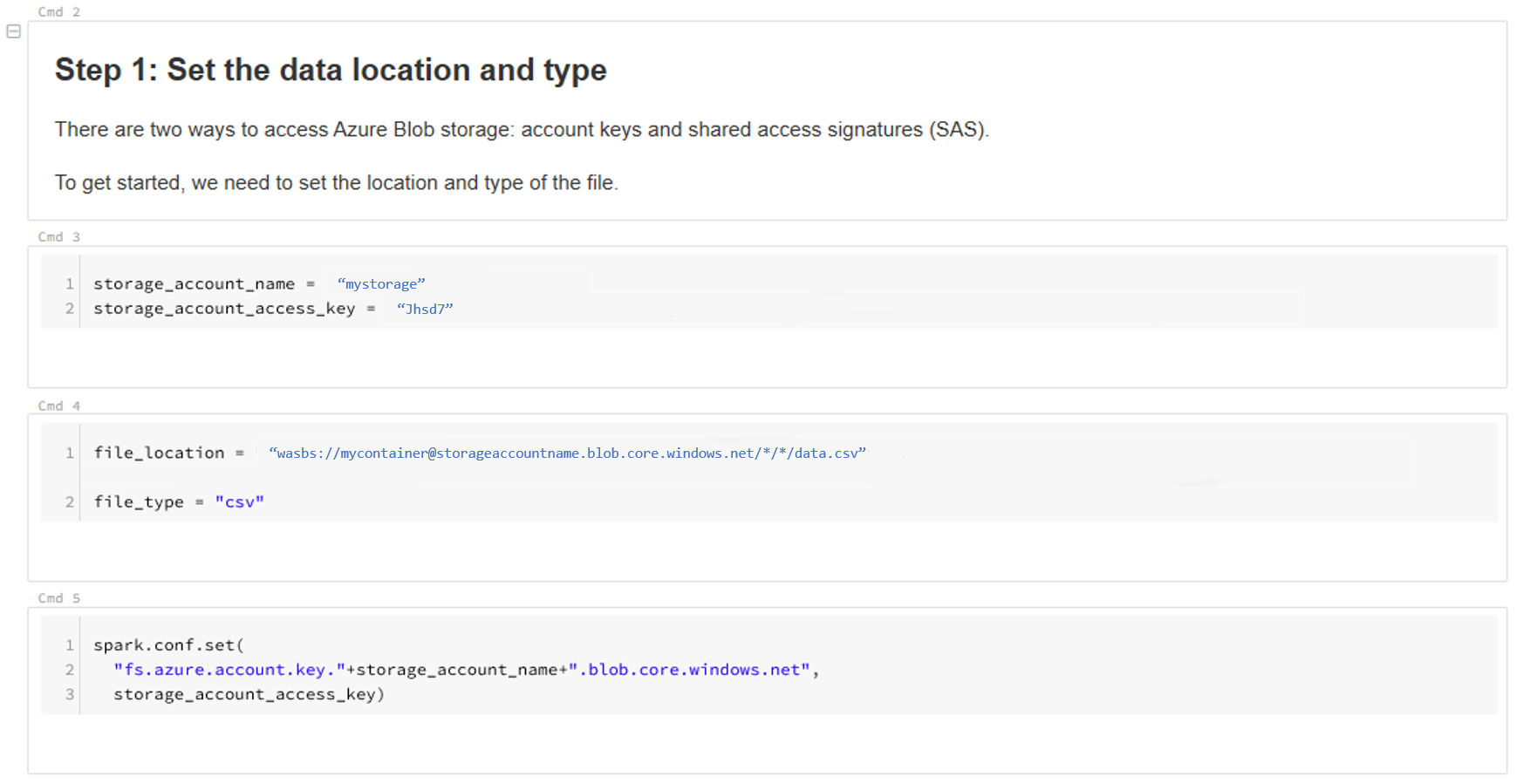Click the storage_account_name variable in Cmd 3
Image resolution: width=1516 pixels, height=784 pixels.
pyautogui.click(x=194, y=284)
